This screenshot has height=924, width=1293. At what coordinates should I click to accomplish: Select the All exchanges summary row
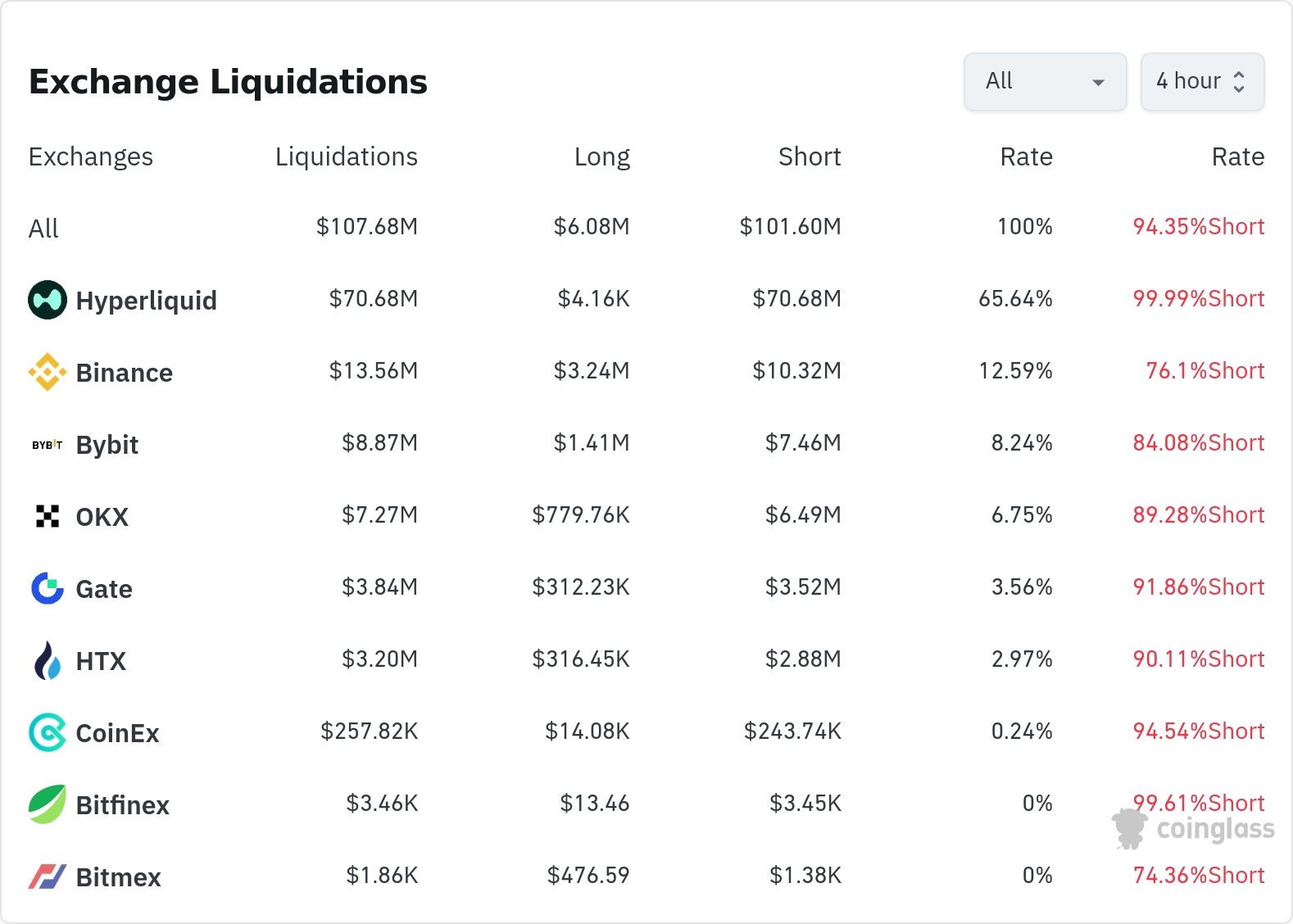(x=44, y=229)
